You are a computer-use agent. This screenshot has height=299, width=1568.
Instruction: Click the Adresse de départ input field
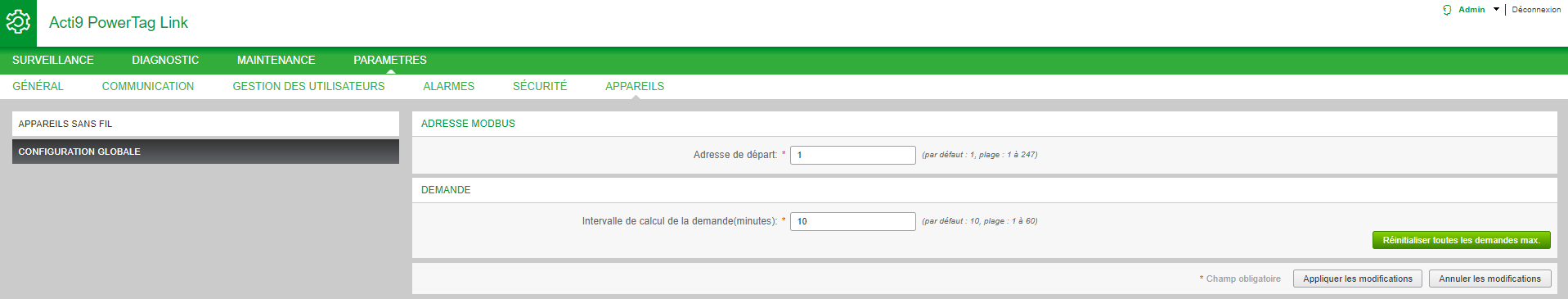click(852, 155)
